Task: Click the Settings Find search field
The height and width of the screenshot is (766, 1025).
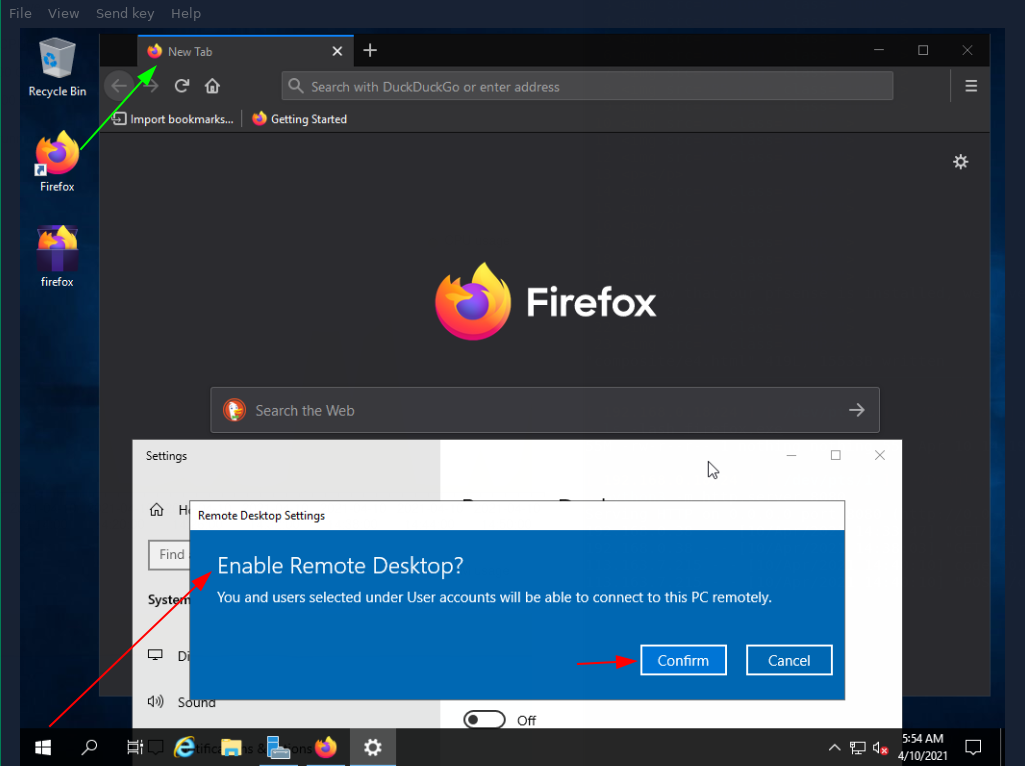Action: click(x=169, y=554)
